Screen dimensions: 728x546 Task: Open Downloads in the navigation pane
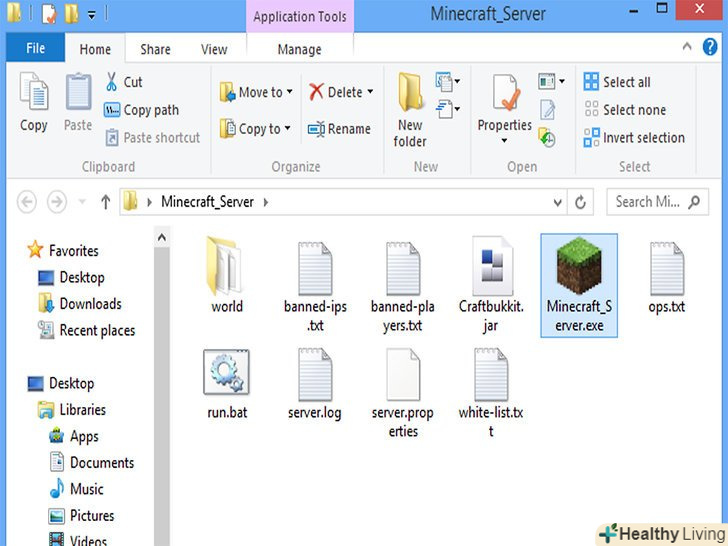(x=80, y=304)
